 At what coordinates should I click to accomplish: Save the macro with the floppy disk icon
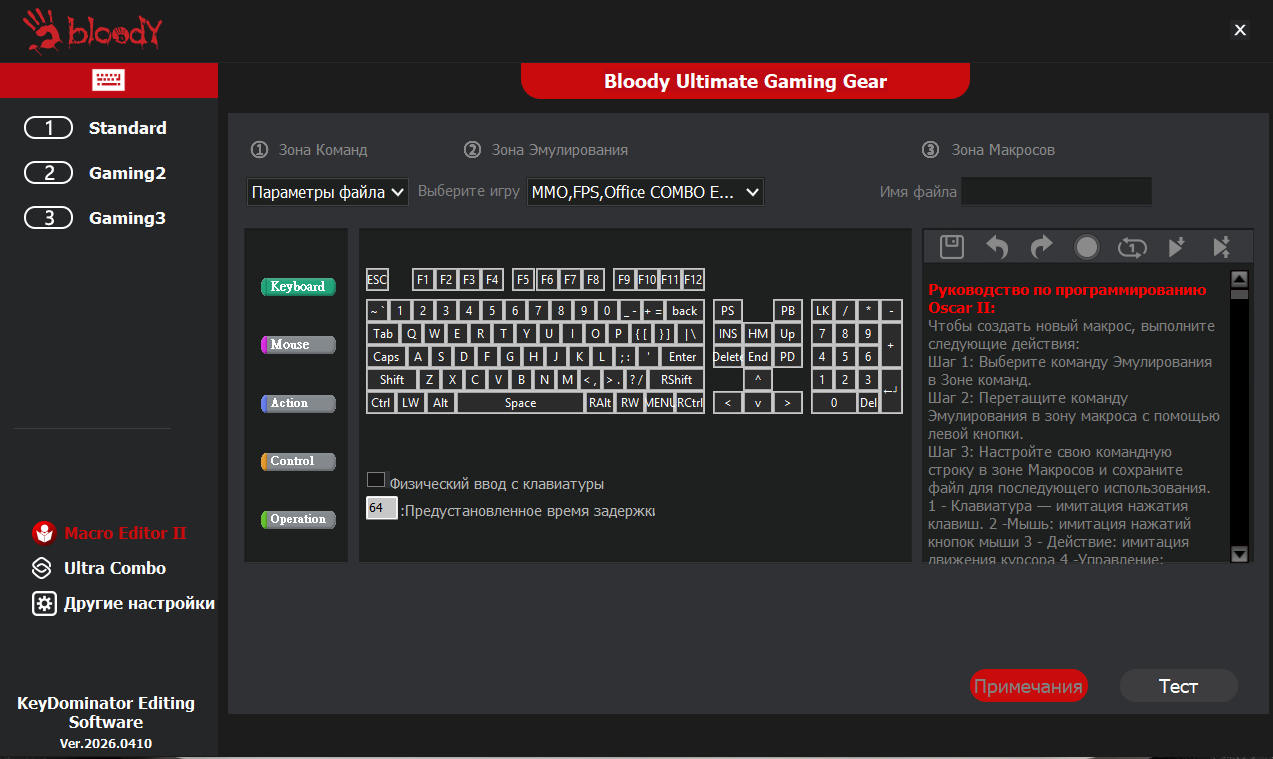pyautogui.click(x=952, y=246)
